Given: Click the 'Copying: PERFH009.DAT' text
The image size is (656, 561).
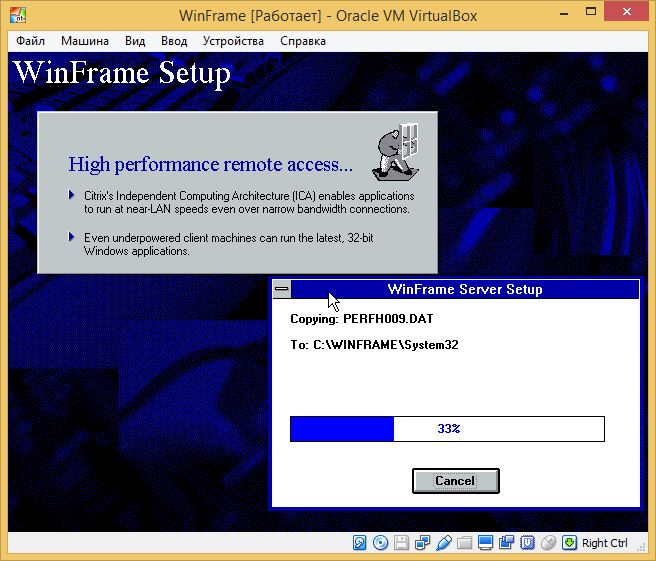Looking at the screenshot, I should (x=362, y=319).
